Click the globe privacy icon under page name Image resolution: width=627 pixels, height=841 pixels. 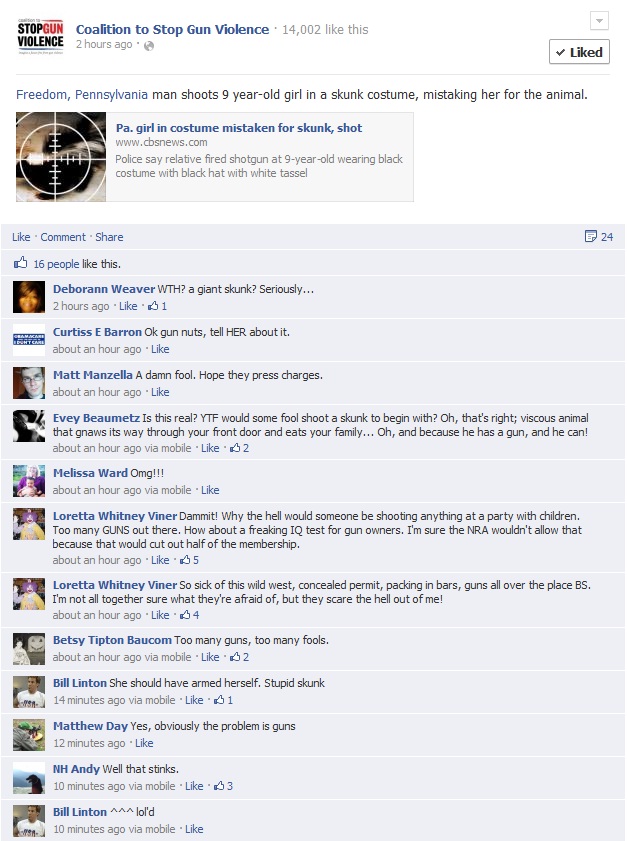(x=149, y=46)
